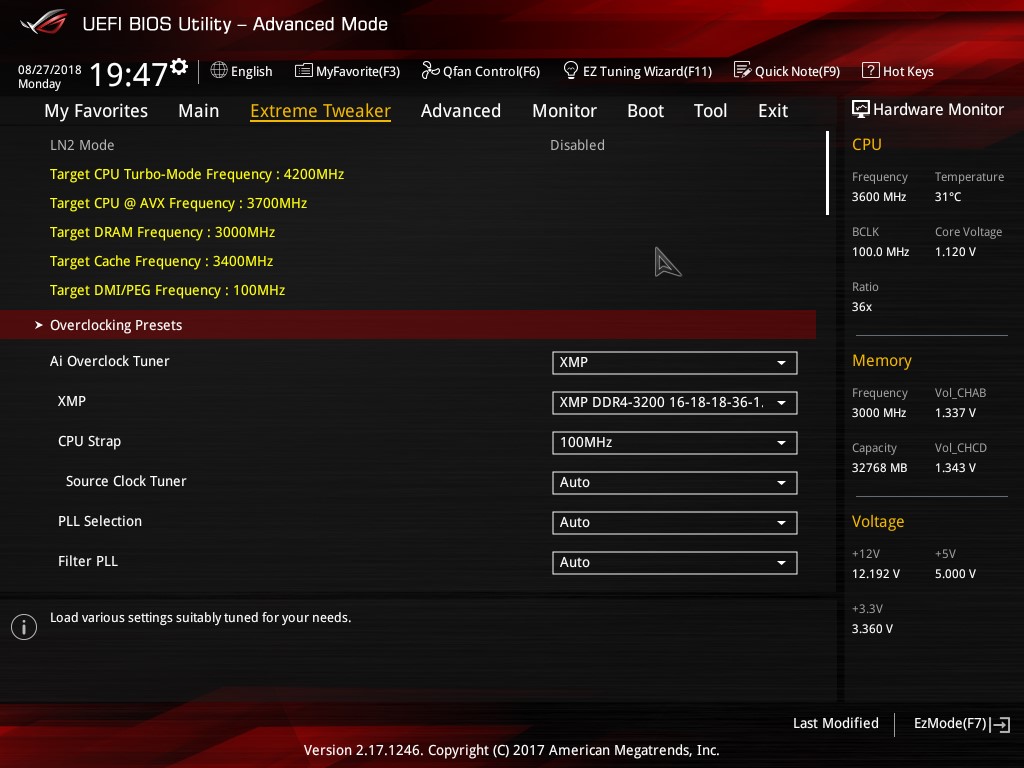Viewport: 1024px width, 768px height.
Task: Click Target CPU @ AVX Frequency line
Action: pos(178,203)
